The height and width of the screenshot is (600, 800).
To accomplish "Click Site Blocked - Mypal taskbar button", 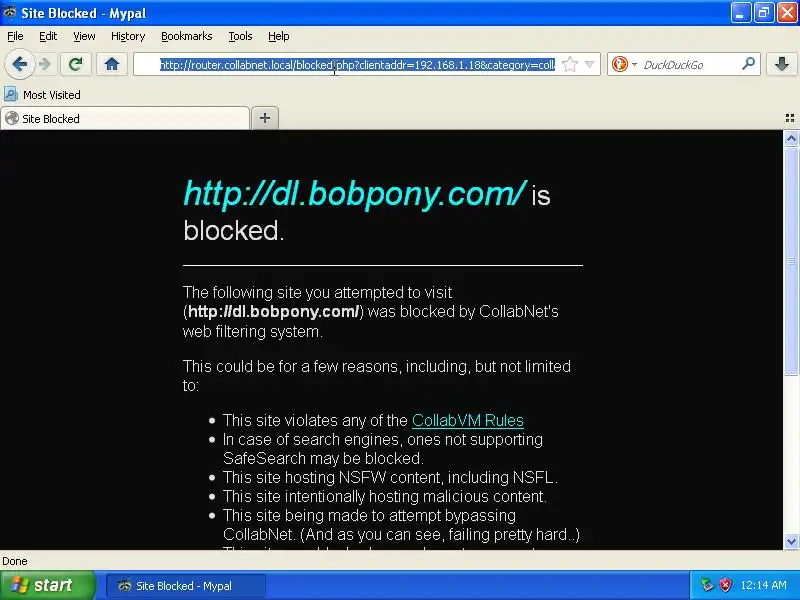I will [186, 586].
